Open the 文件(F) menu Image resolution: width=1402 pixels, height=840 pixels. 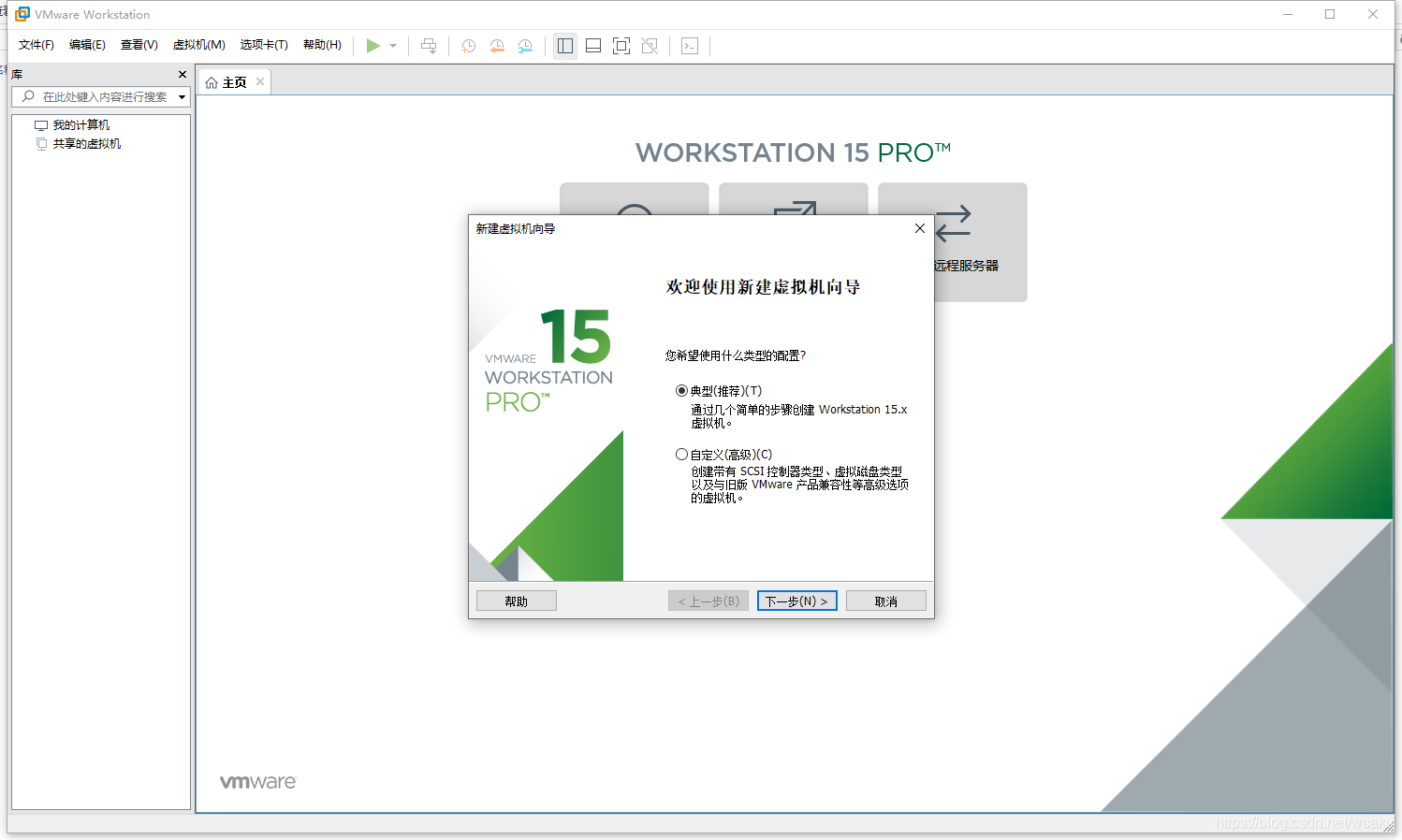pos(37,45)
